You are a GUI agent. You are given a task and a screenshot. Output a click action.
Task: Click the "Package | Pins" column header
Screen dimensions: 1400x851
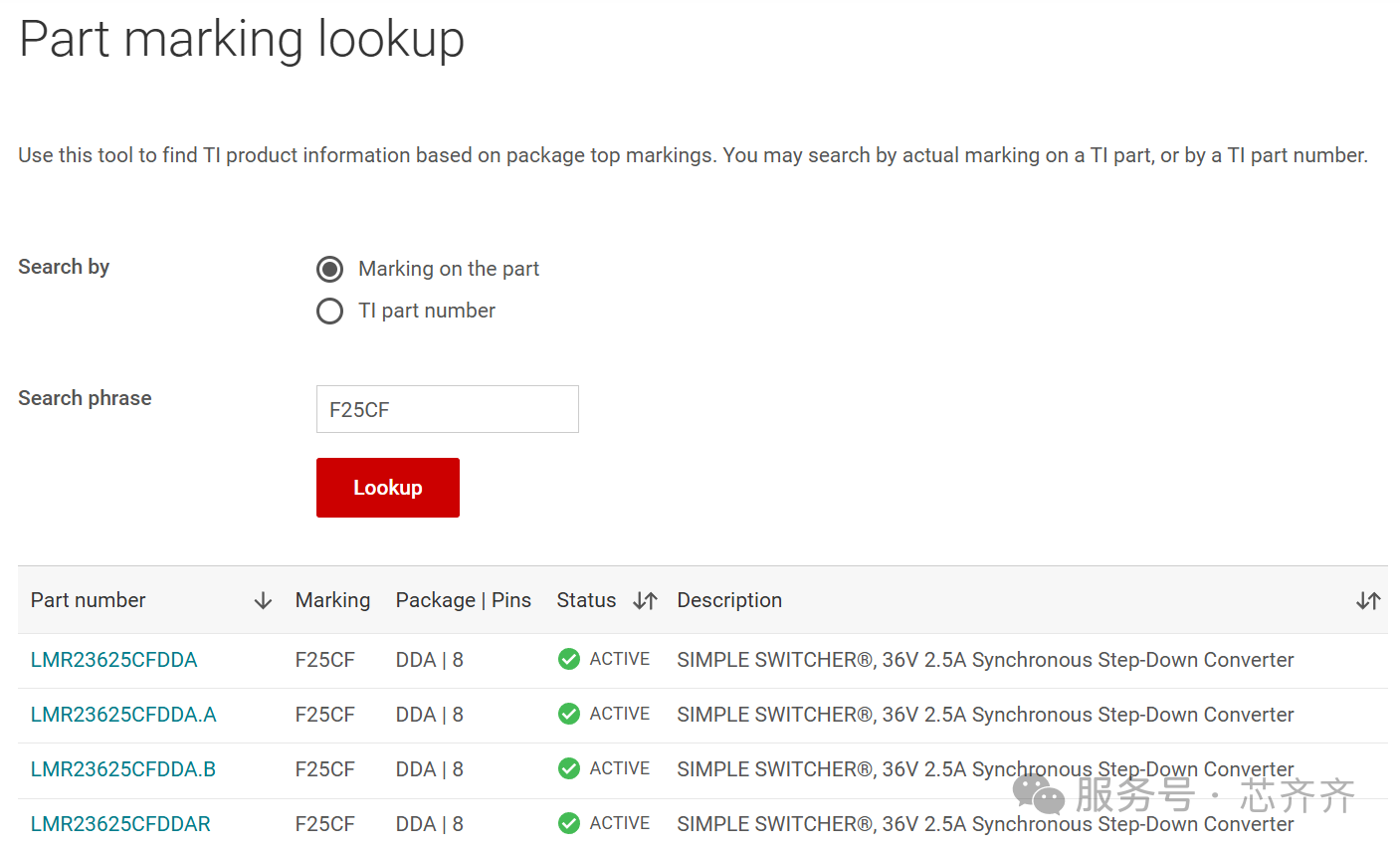[464, 600]
